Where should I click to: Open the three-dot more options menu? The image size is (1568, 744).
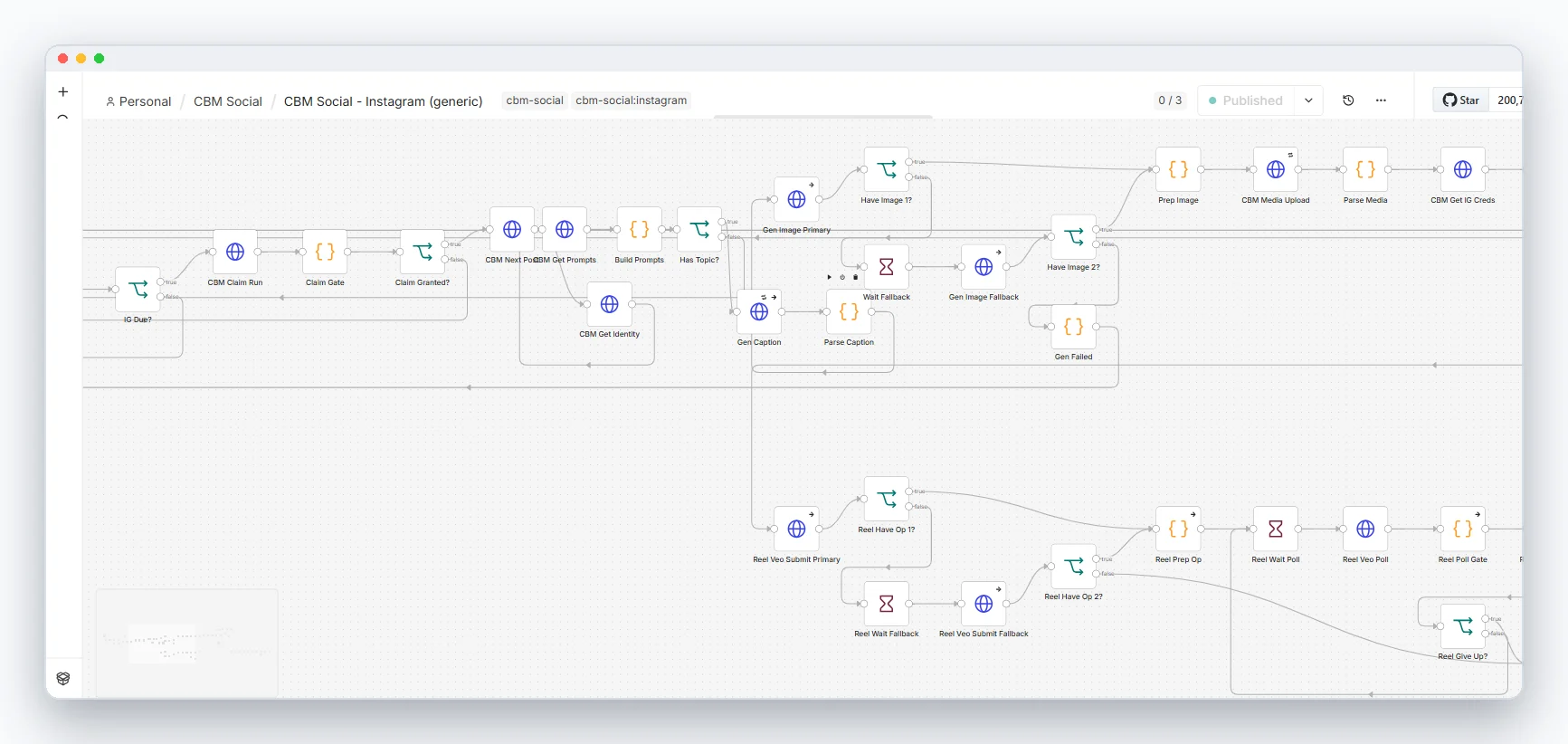1381,100
